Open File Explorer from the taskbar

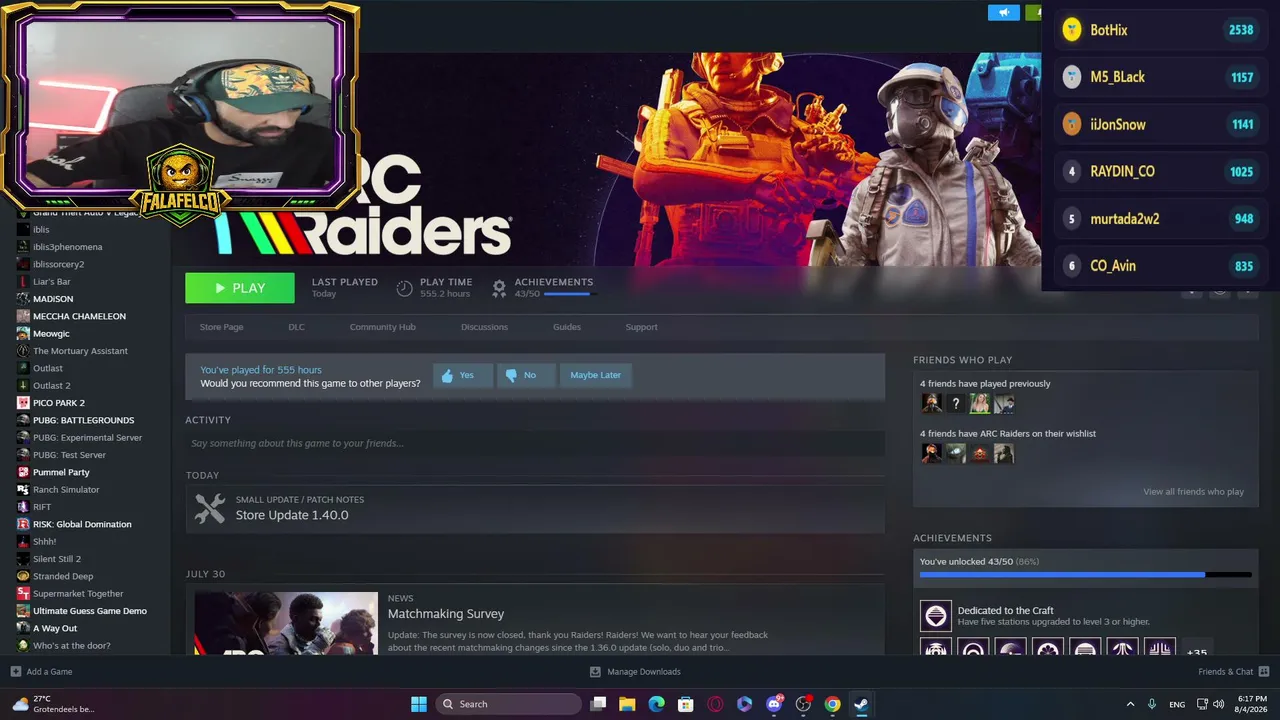(x=627, y=704)
